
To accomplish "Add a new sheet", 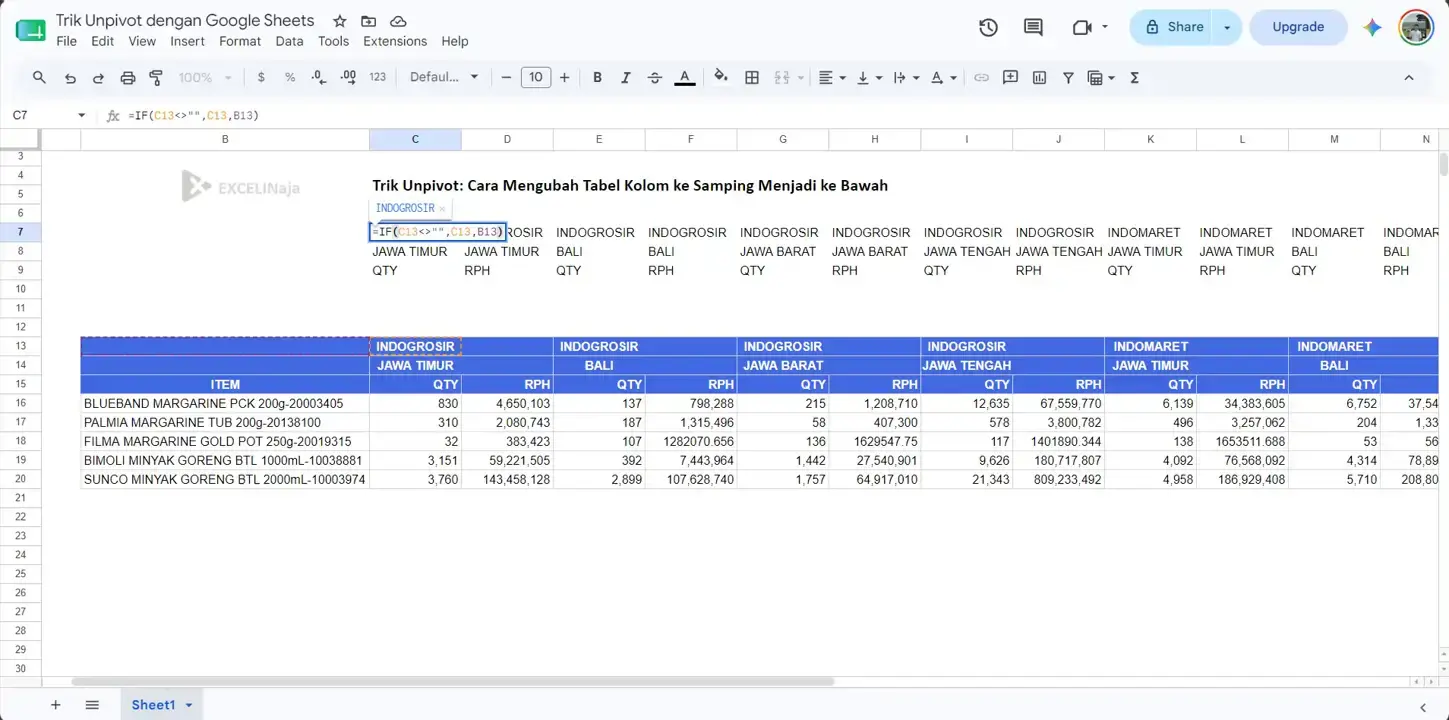I will [x=56, y=705].
